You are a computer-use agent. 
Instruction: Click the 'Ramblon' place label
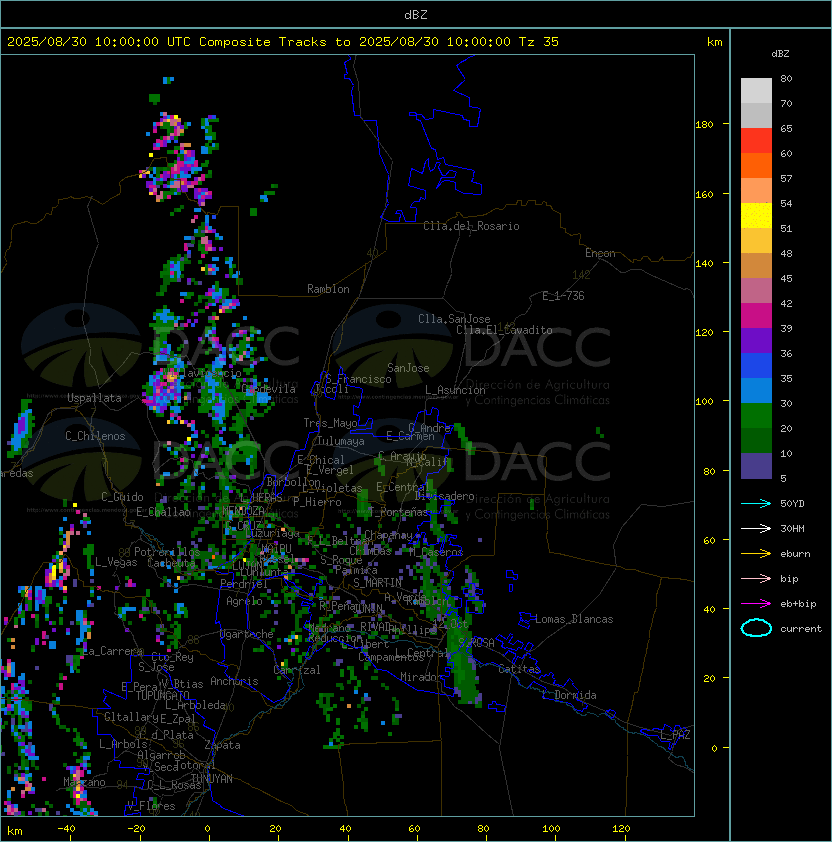coord(328,289)
